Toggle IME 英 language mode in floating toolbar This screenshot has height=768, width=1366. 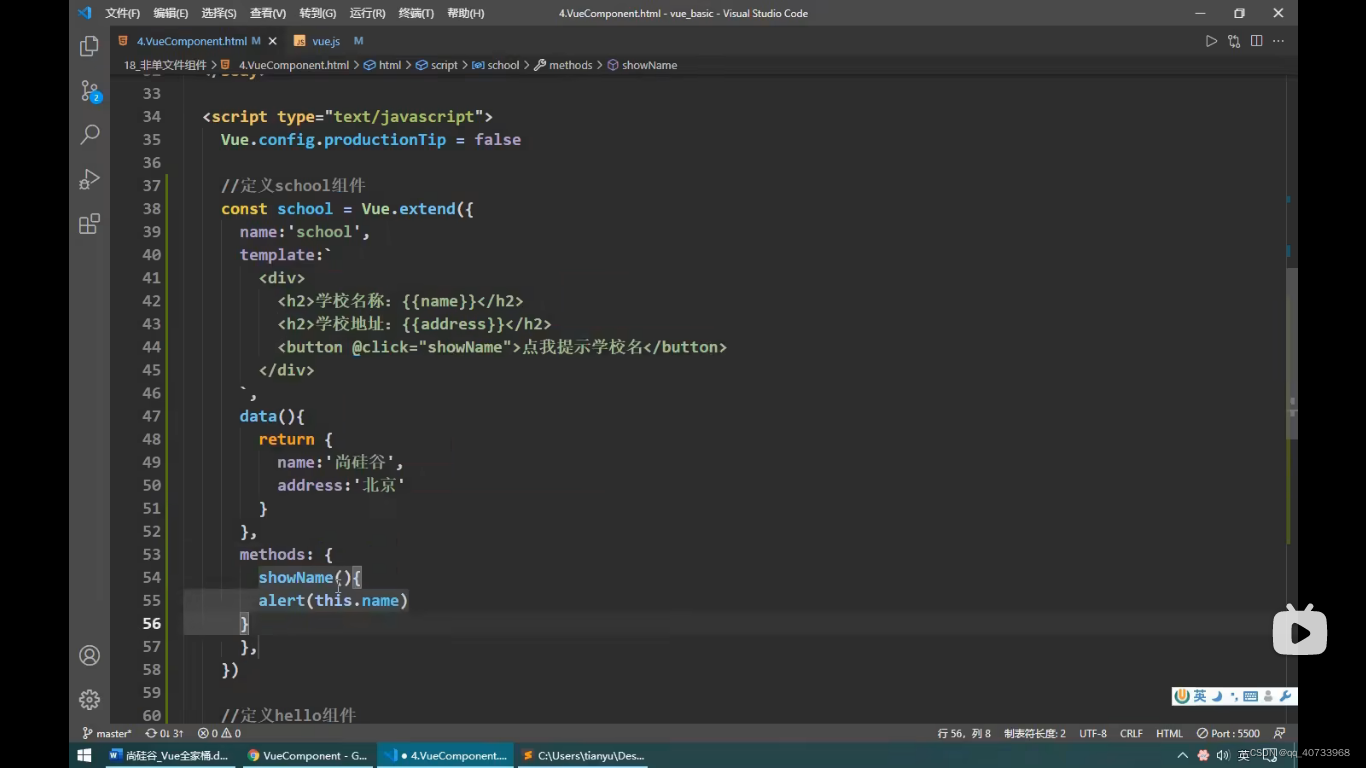(x=1200, y=696)
